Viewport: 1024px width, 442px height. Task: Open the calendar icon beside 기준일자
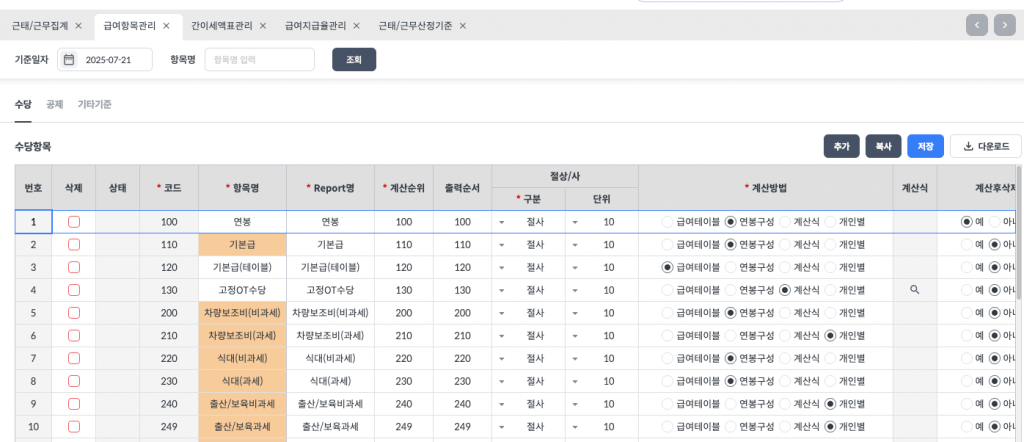(69, 59)
